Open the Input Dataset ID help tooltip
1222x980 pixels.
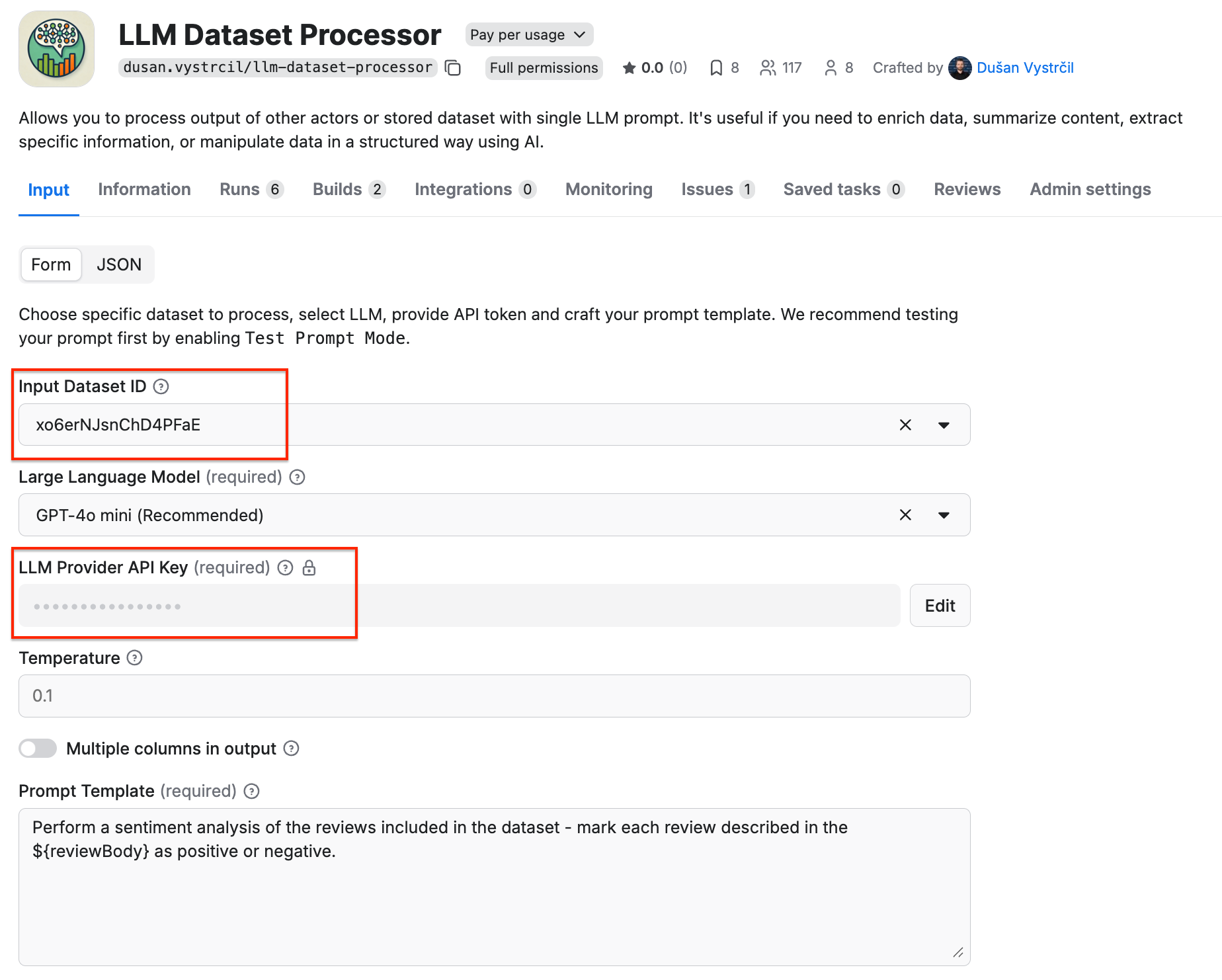click(161, 387)
